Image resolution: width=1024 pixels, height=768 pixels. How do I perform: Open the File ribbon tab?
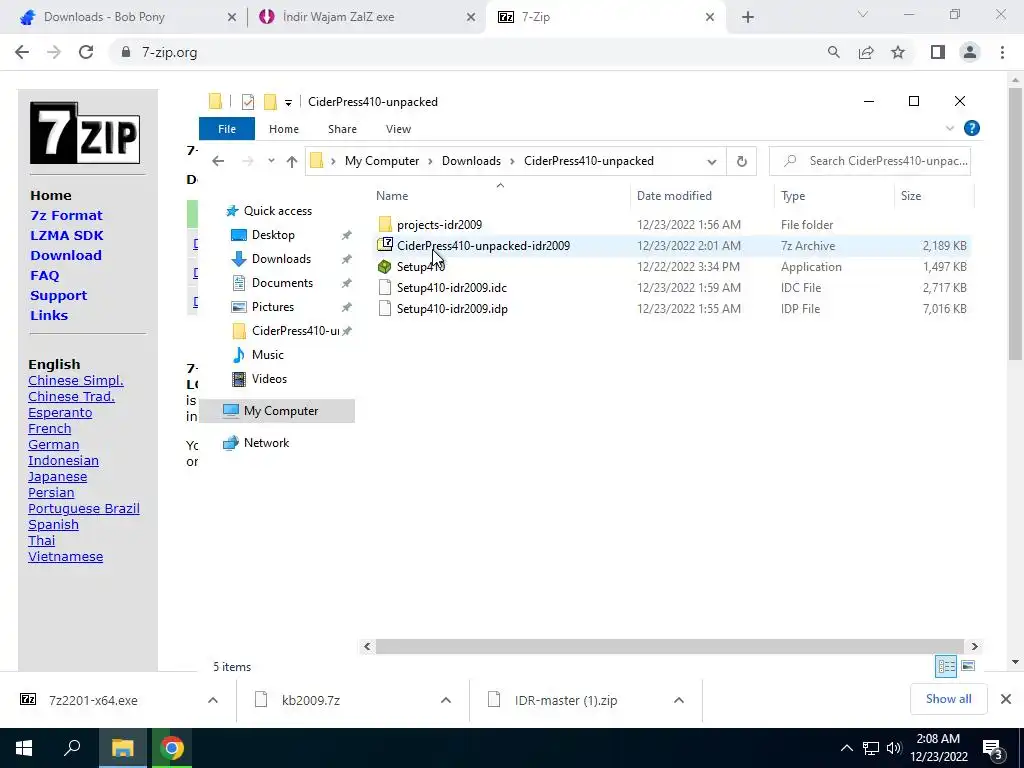(227, 129)
